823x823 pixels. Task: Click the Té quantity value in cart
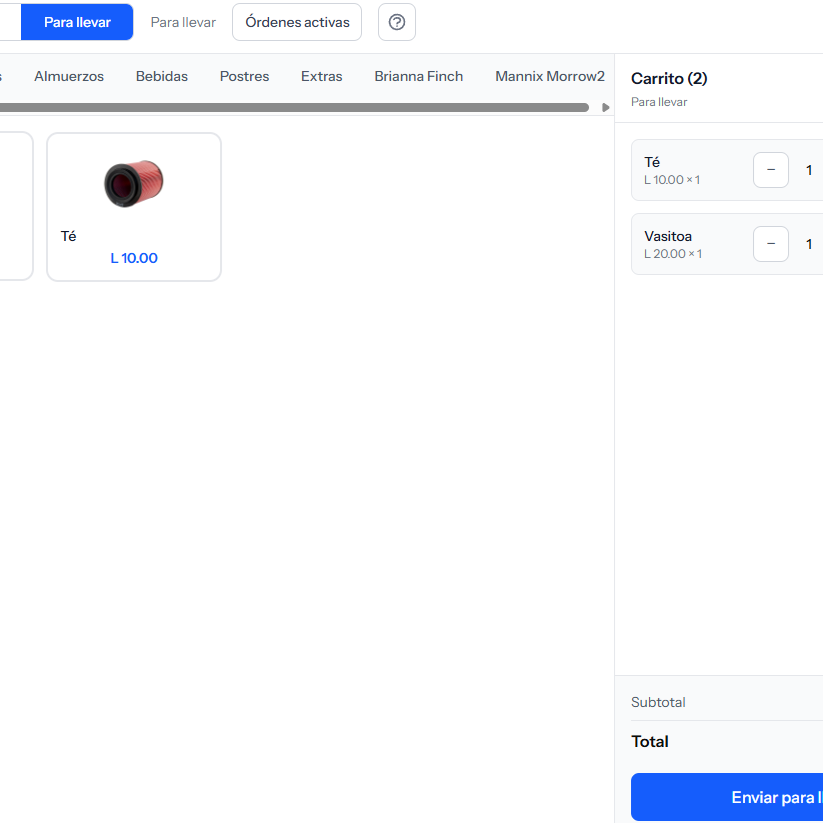pos(809,170)
